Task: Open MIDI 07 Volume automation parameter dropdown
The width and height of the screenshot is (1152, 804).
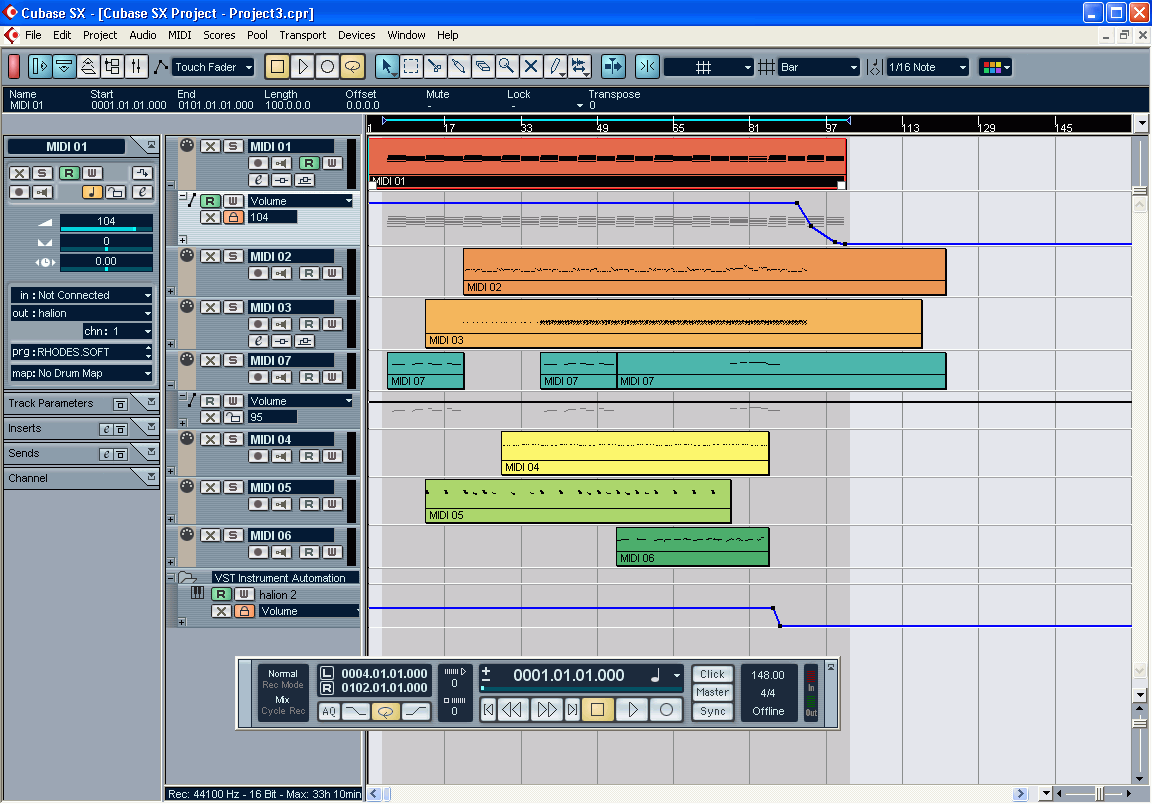Action: (301, 401)
